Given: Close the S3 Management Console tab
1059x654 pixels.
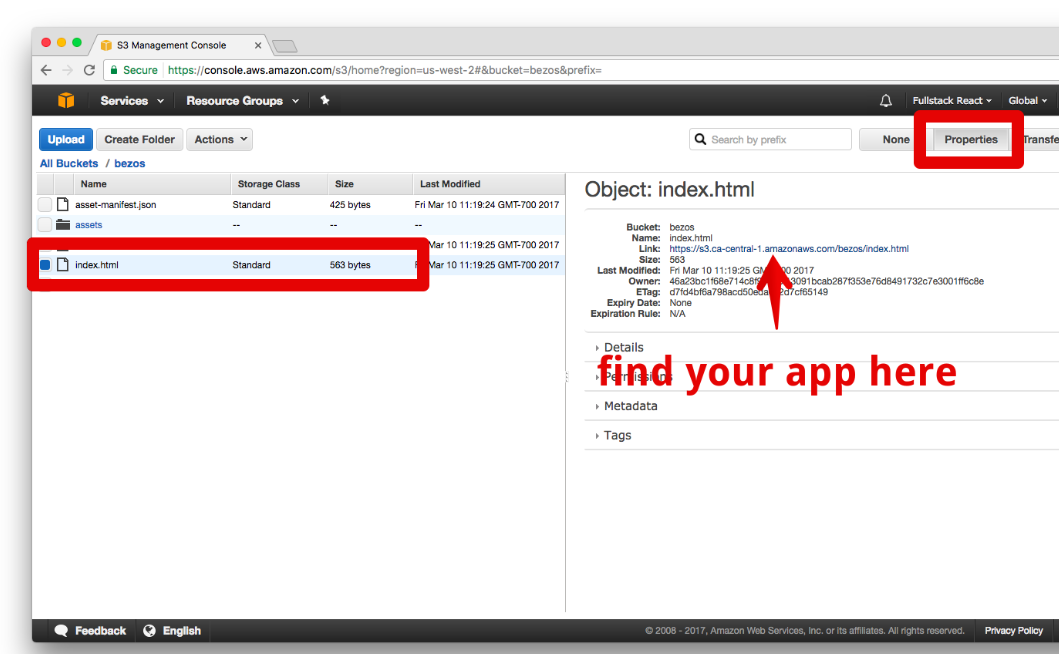Looking at the screenshot, I should pyautogui.click(x=258, y=45).
